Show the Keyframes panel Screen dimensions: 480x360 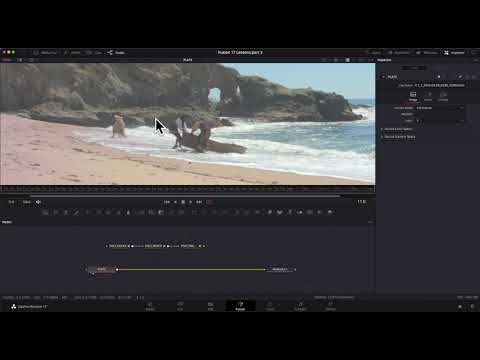click(x=399, y=53)
